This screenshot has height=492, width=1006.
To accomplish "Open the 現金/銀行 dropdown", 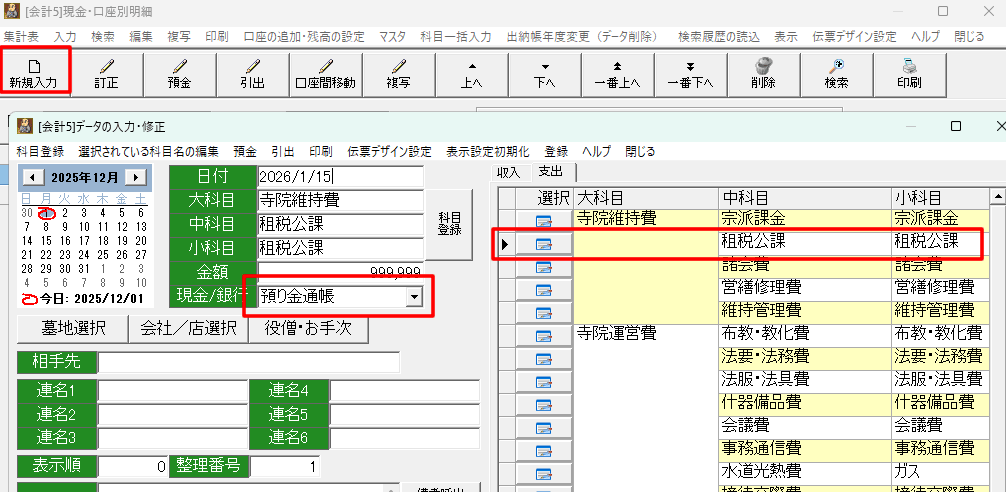I will (x=413, y=296).
